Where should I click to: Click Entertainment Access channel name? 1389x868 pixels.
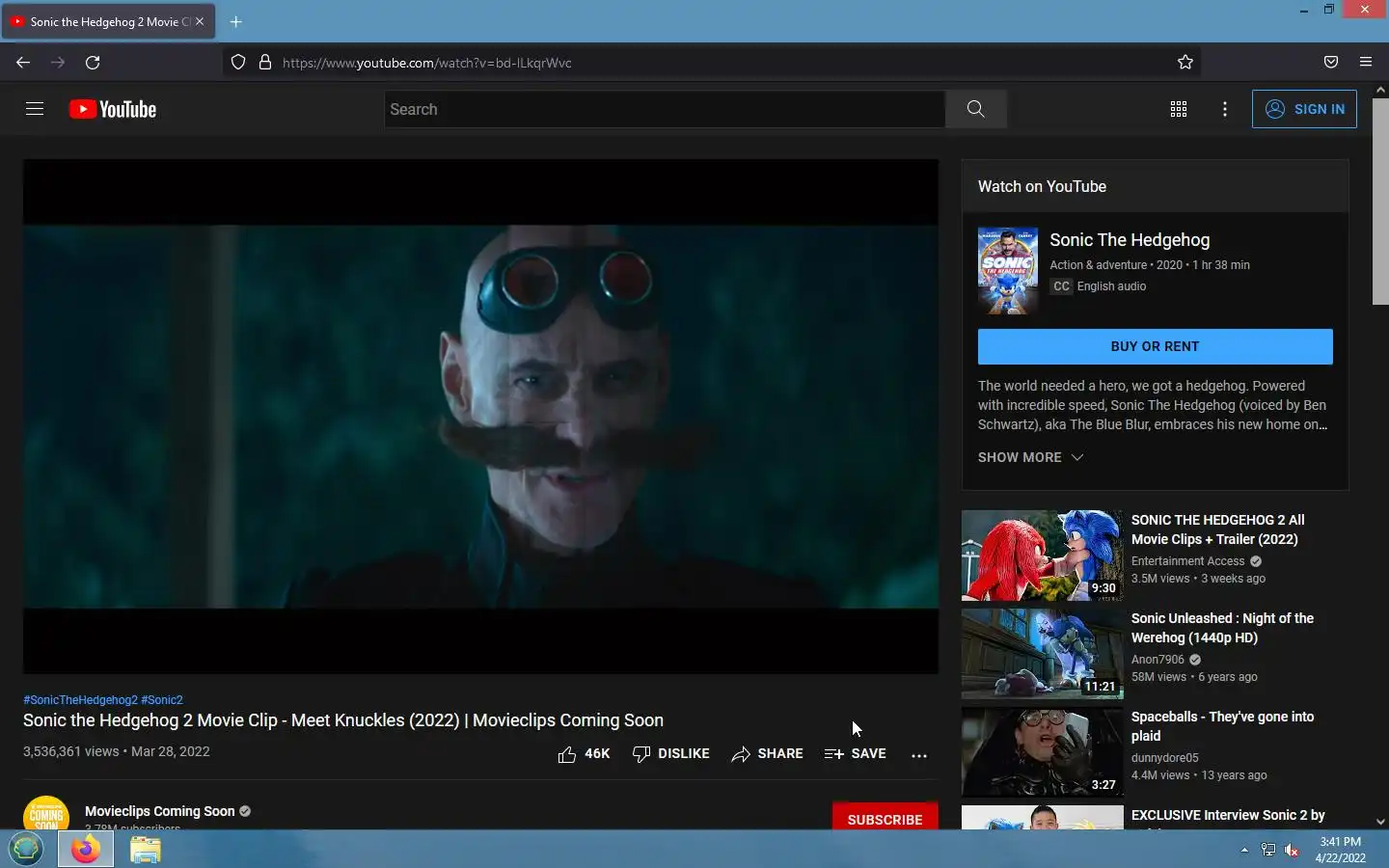[1188, 561]
